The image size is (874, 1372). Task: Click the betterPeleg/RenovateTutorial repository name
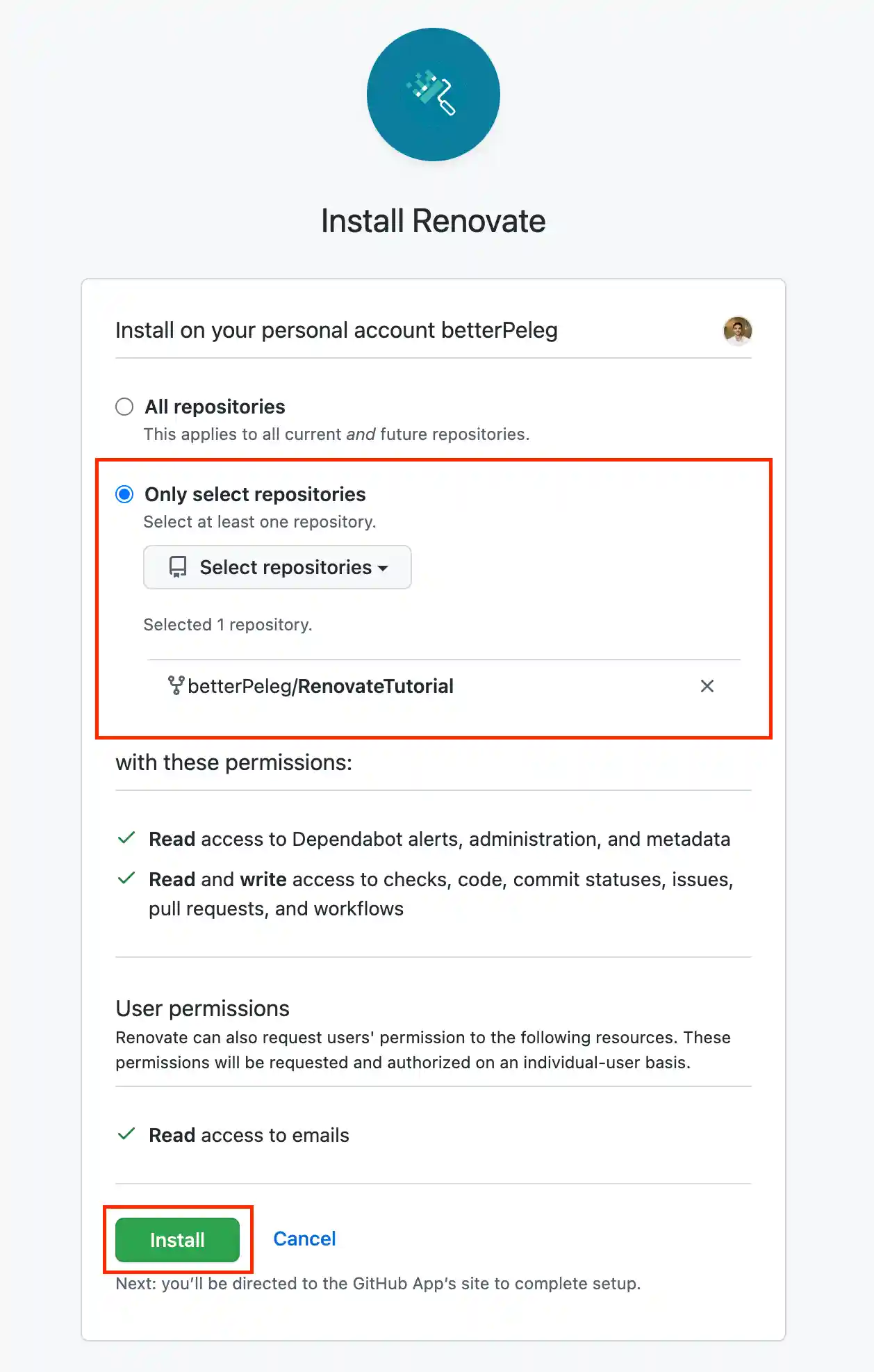click(x=320, y=686)
